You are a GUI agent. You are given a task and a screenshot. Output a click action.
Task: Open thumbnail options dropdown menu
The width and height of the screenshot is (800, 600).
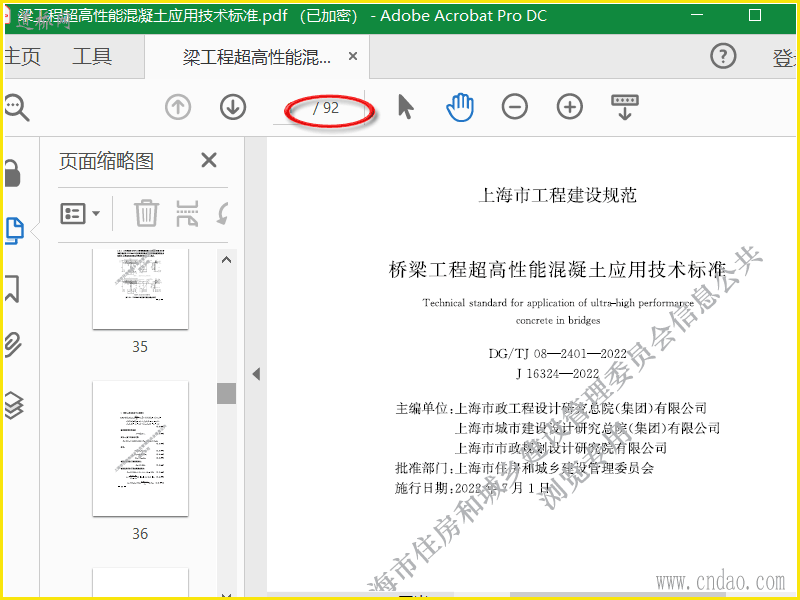pos(80,213)
